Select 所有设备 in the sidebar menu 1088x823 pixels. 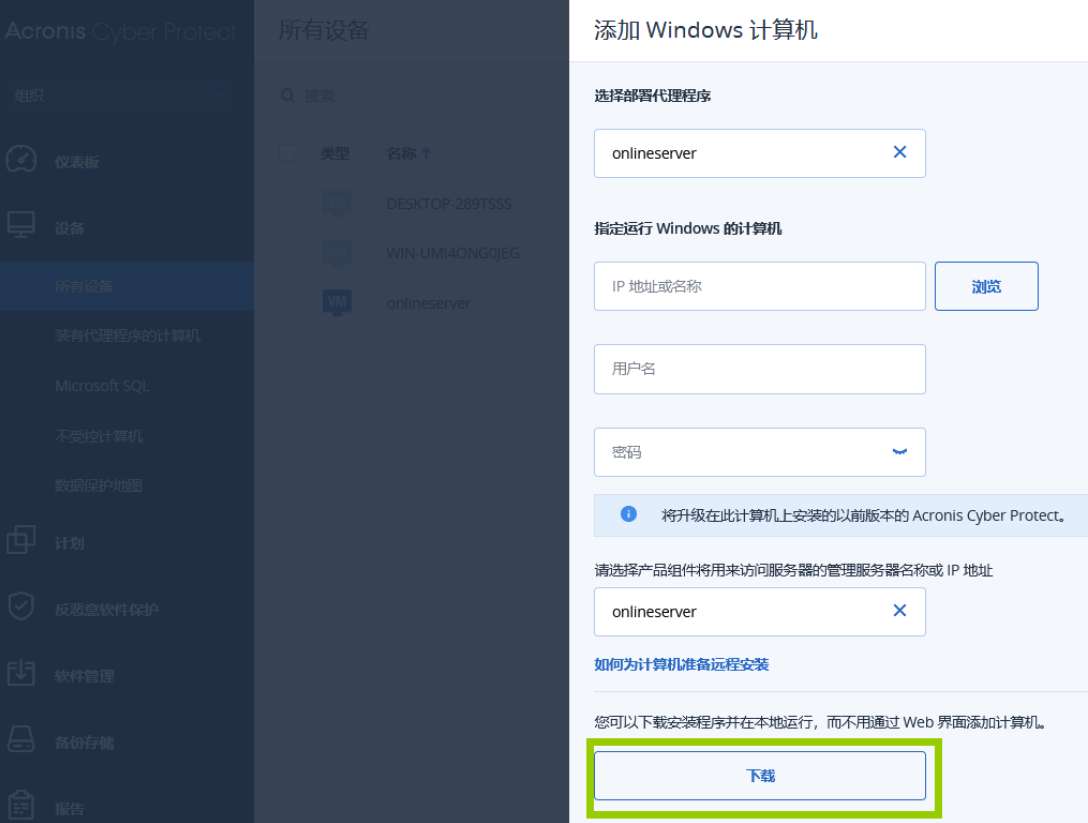pyautogui.click(x=127, y=286)
